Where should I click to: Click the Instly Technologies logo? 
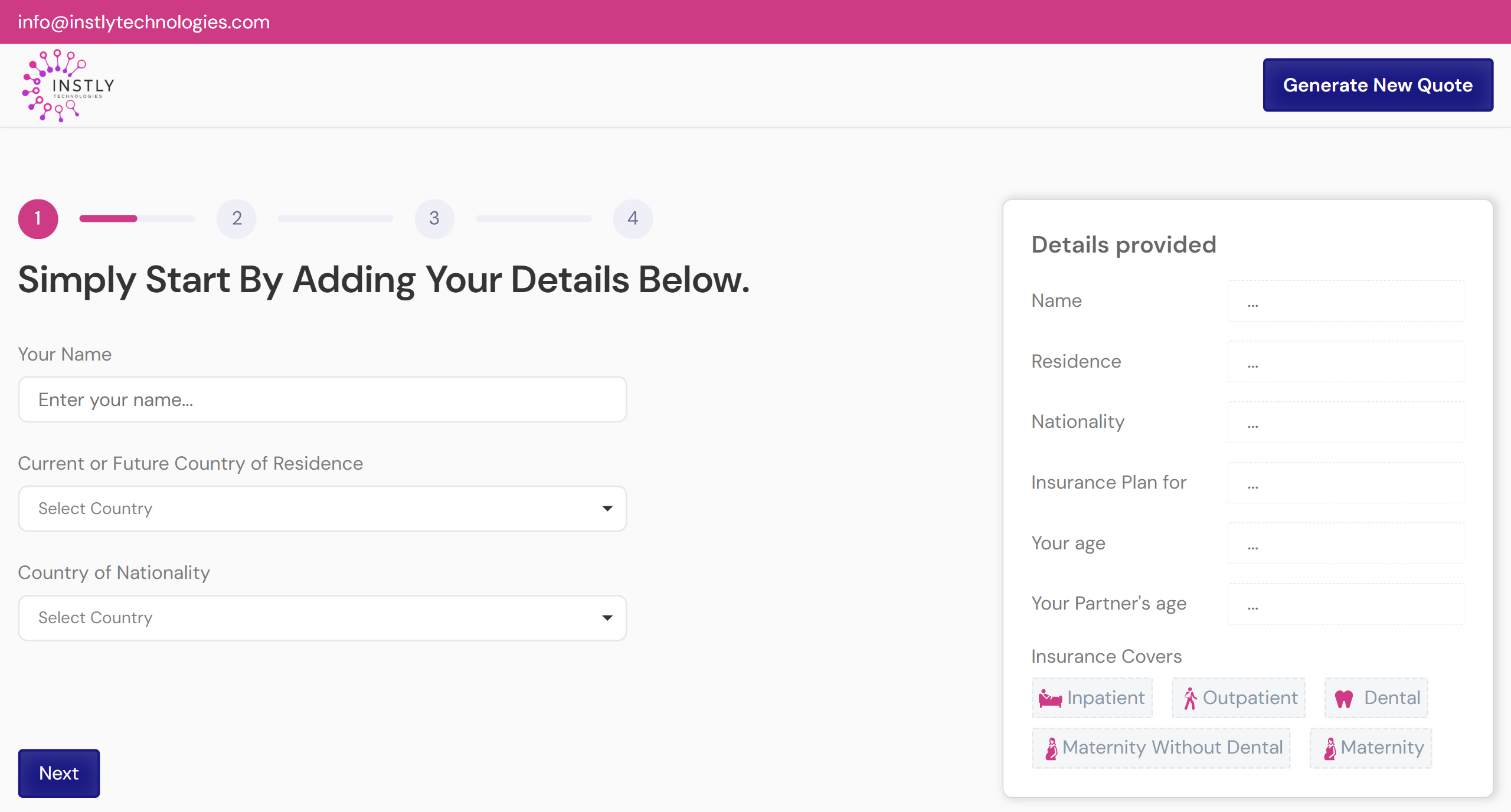pos(68,86)
